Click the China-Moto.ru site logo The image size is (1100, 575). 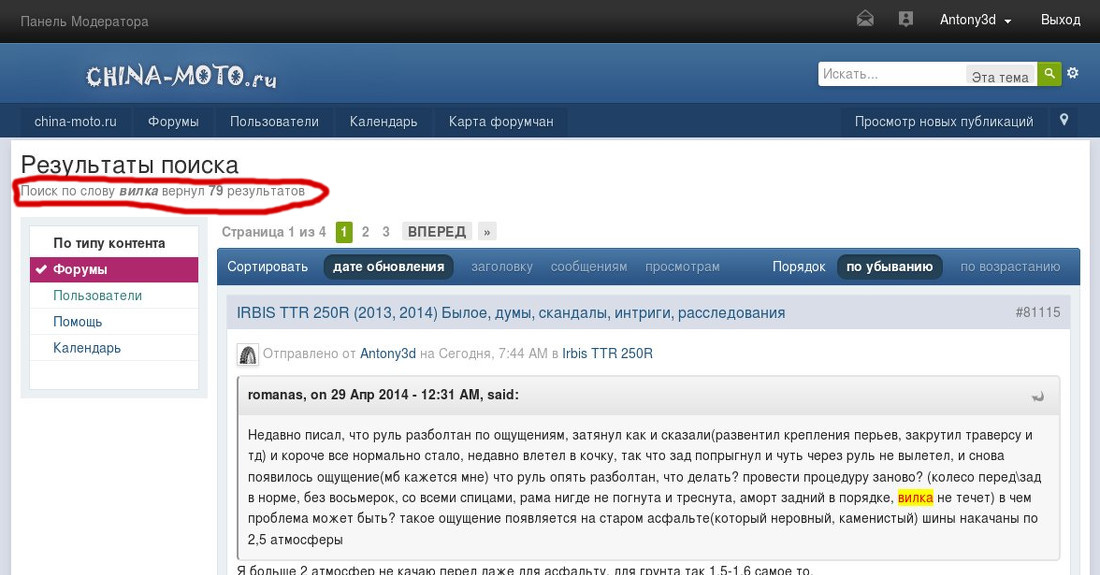tap(181, 76)
